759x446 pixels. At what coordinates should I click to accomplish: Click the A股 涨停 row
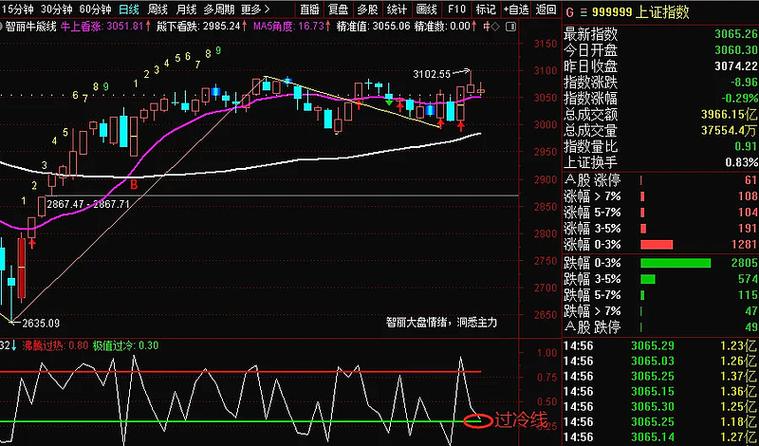660,180
